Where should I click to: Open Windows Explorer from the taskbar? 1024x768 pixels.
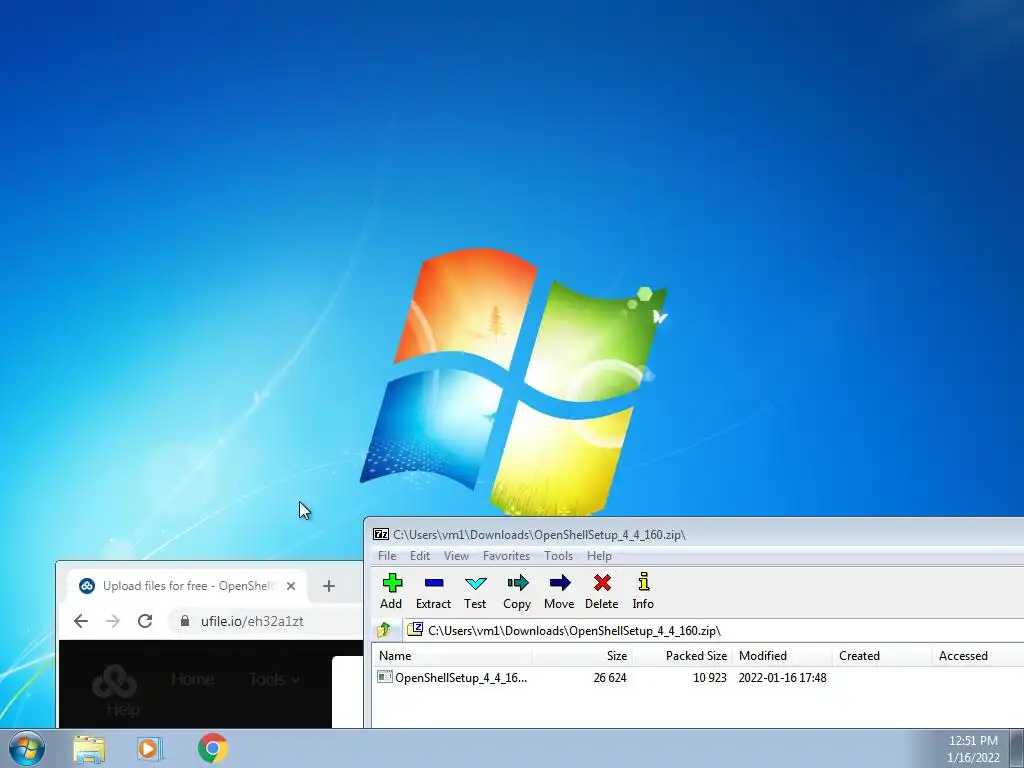[x=89, y=748]
